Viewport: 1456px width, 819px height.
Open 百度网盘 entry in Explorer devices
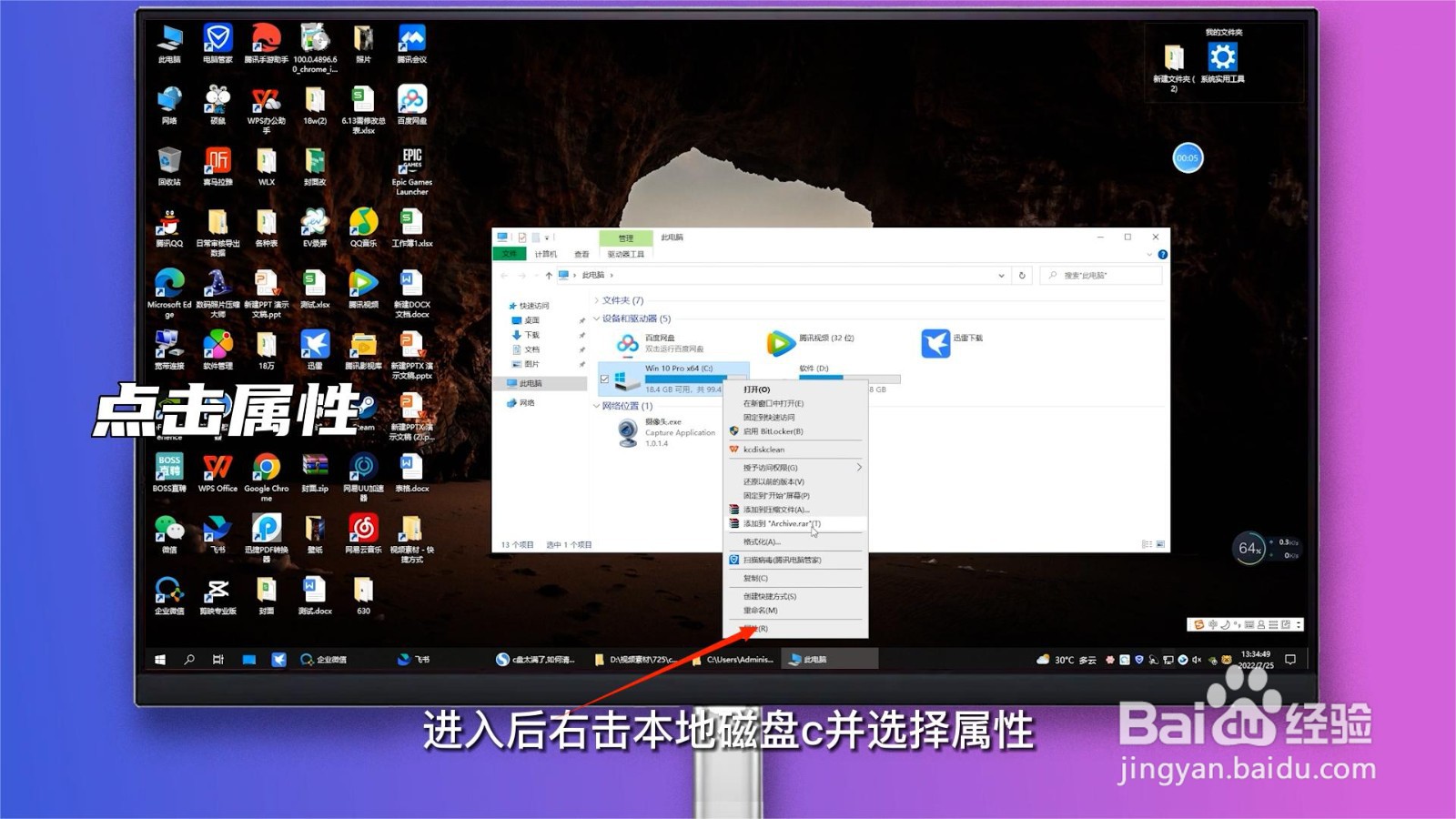(661, 342)
